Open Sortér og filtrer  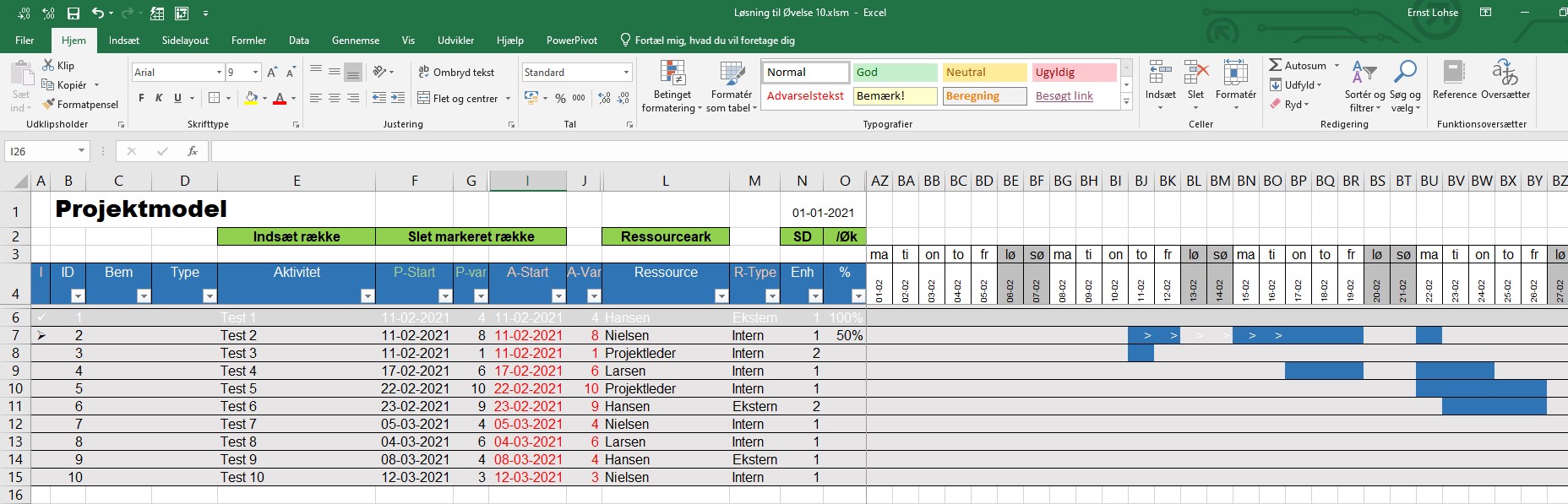1364,87
